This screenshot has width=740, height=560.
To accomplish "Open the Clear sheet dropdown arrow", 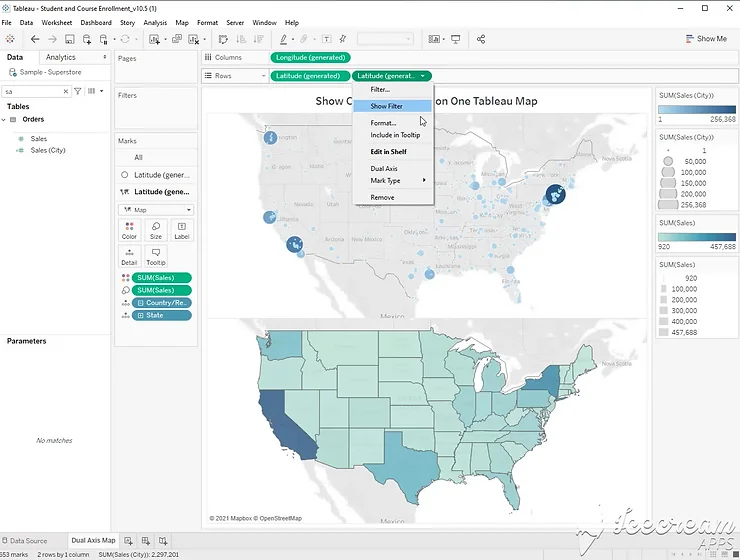I will coord(204,40).
